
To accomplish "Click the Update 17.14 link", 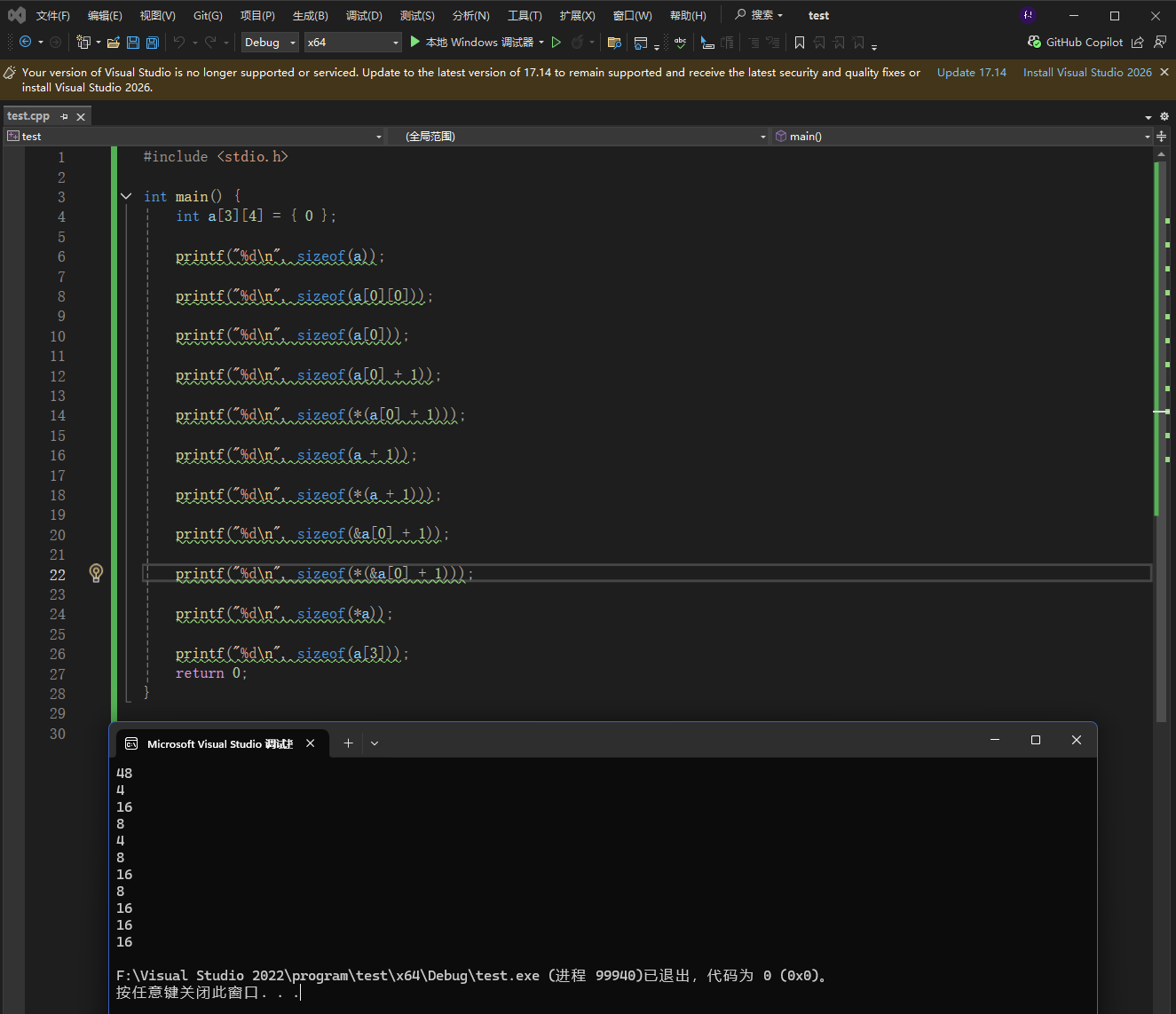I will 971,73.
